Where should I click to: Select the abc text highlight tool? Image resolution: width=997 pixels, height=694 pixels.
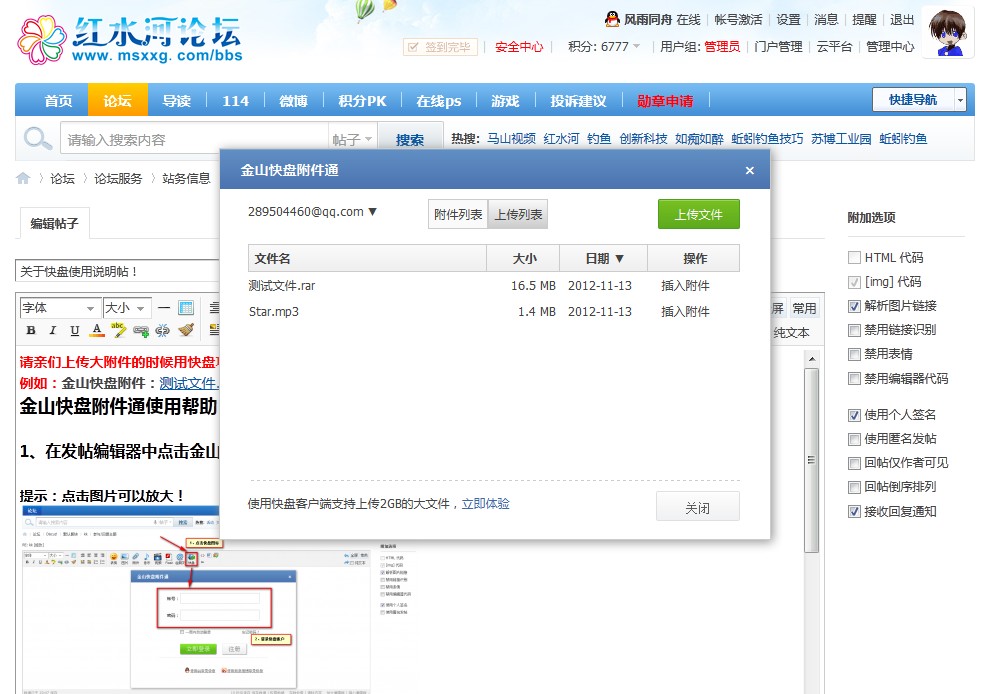click(x=118, y=330)
